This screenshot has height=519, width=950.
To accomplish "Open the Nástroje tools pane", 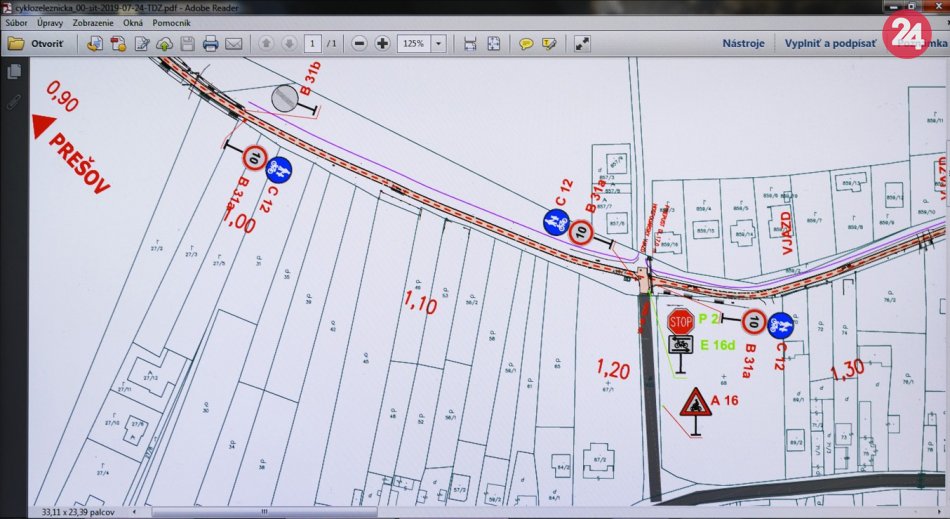I will pyautogui.click(x=743, y=44).
